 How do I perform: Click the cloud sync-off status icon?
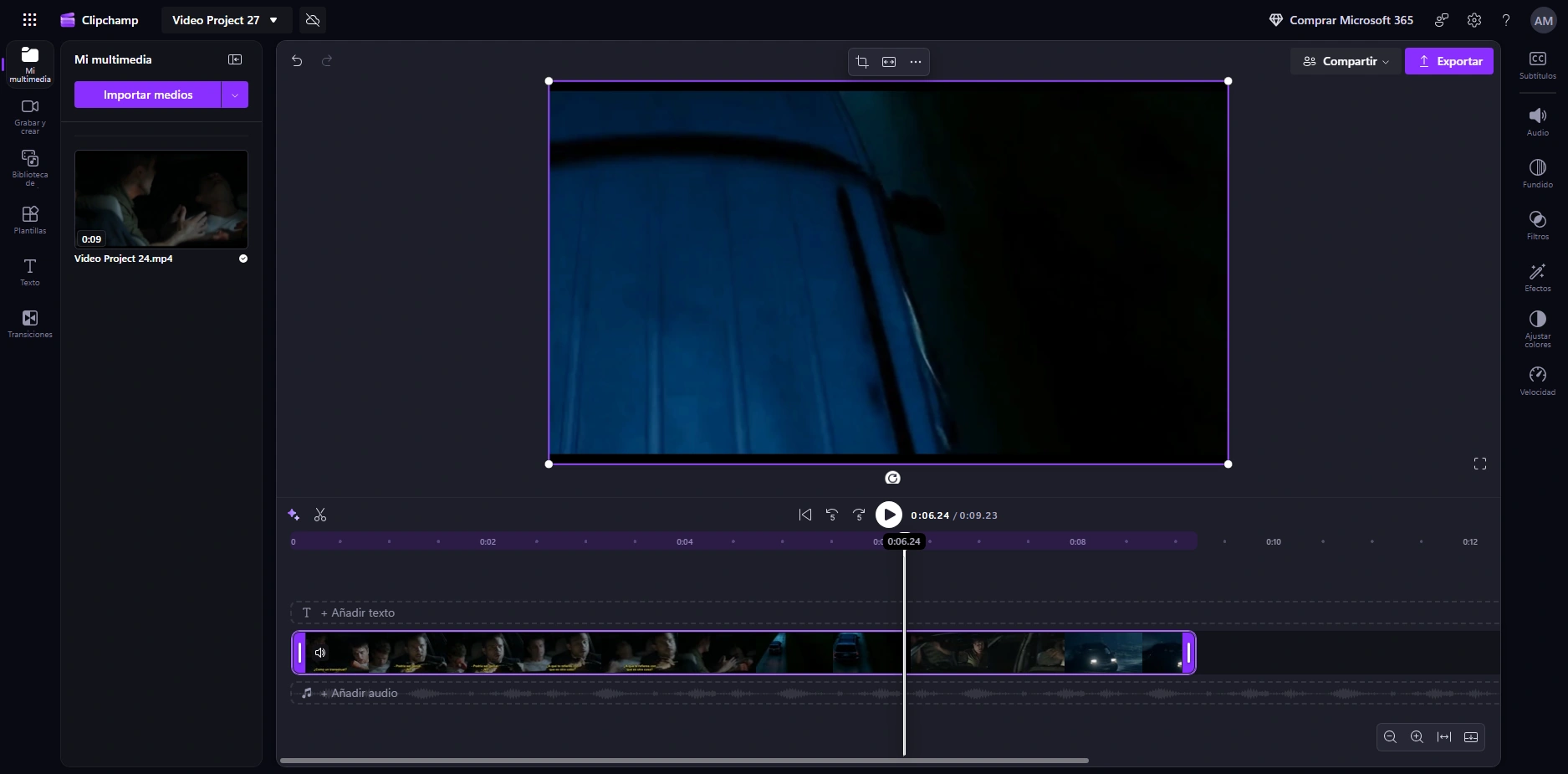pos(313,20)
